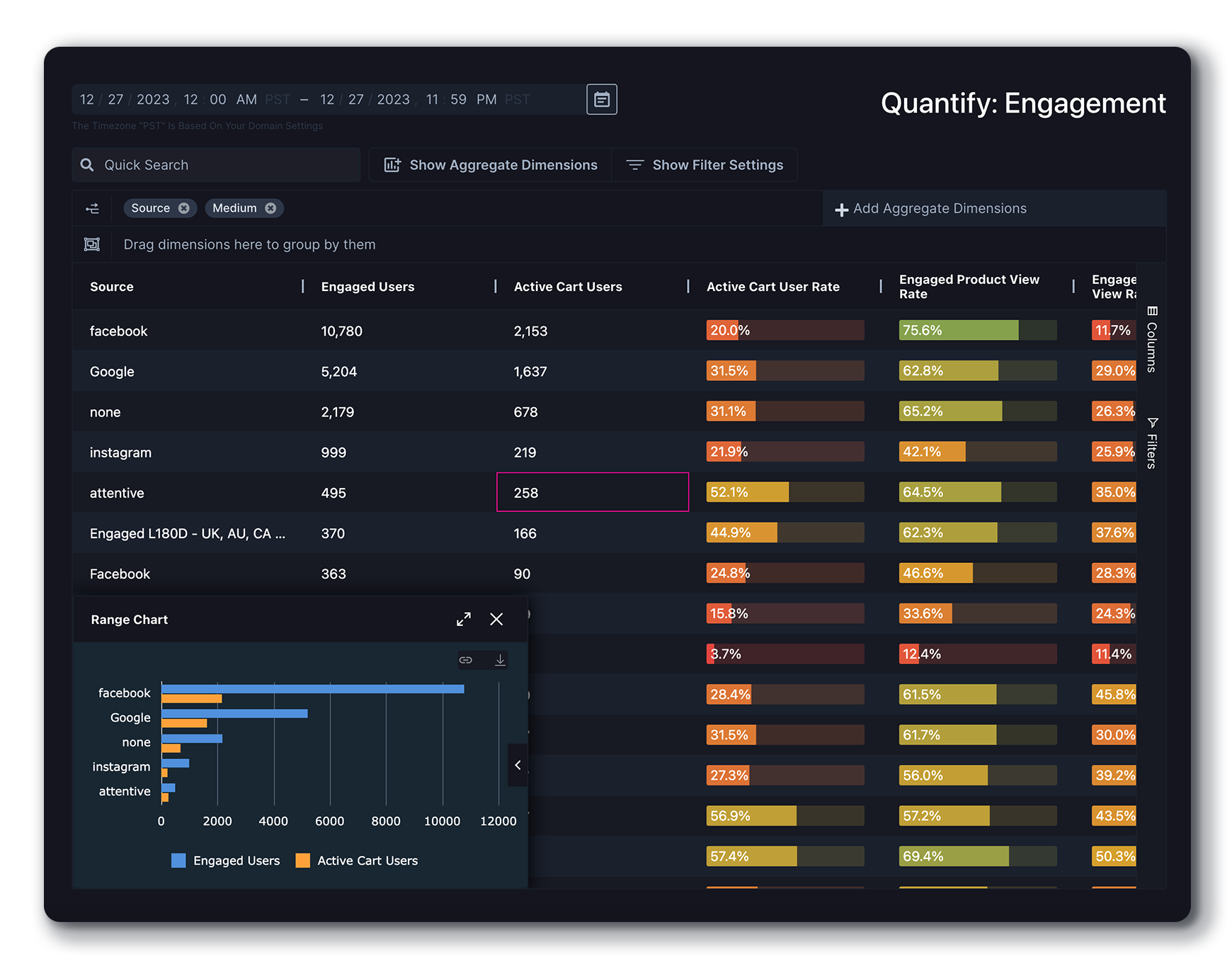Copy the Range Chart link
Image resolution: width=1232 pixels, height=956 pixels.
[x=466, y=659]
